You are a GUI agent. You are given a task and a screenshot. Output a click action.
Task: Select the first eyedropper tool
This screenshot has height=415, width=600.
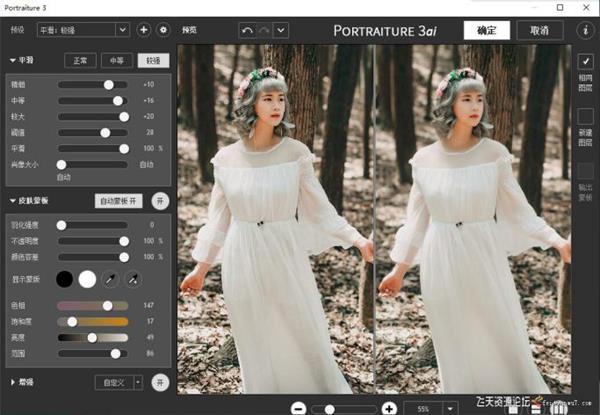[112, 277]
